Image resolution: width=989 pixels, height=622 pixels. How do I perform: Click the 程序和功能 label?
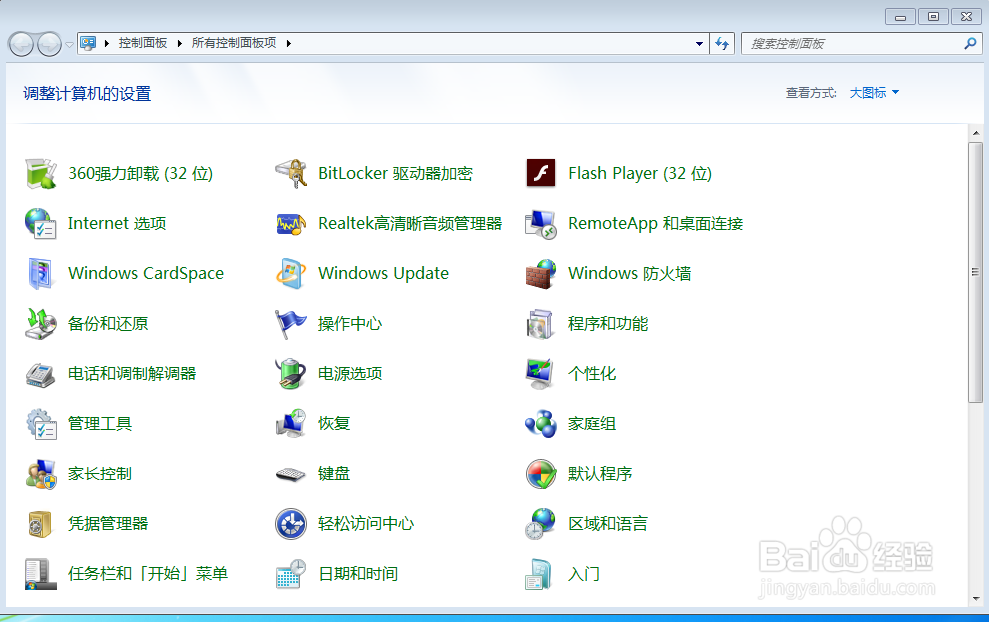(608, 324)
